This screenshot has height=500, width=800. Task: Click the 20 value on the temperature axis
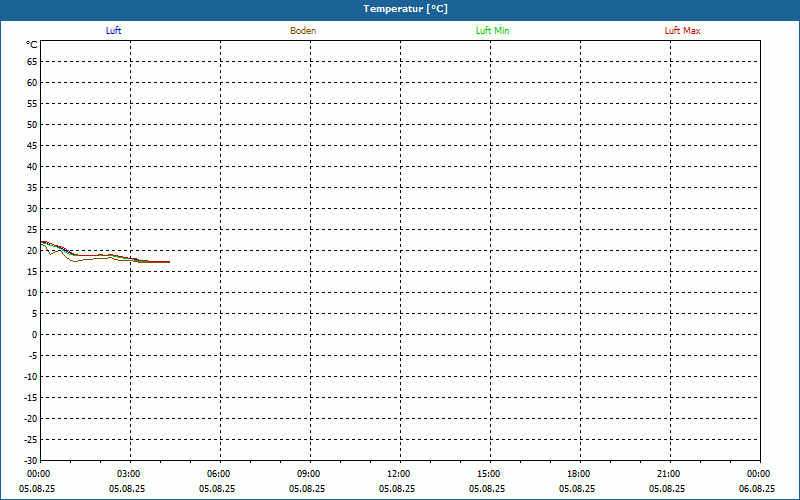[x=32, y=251]
